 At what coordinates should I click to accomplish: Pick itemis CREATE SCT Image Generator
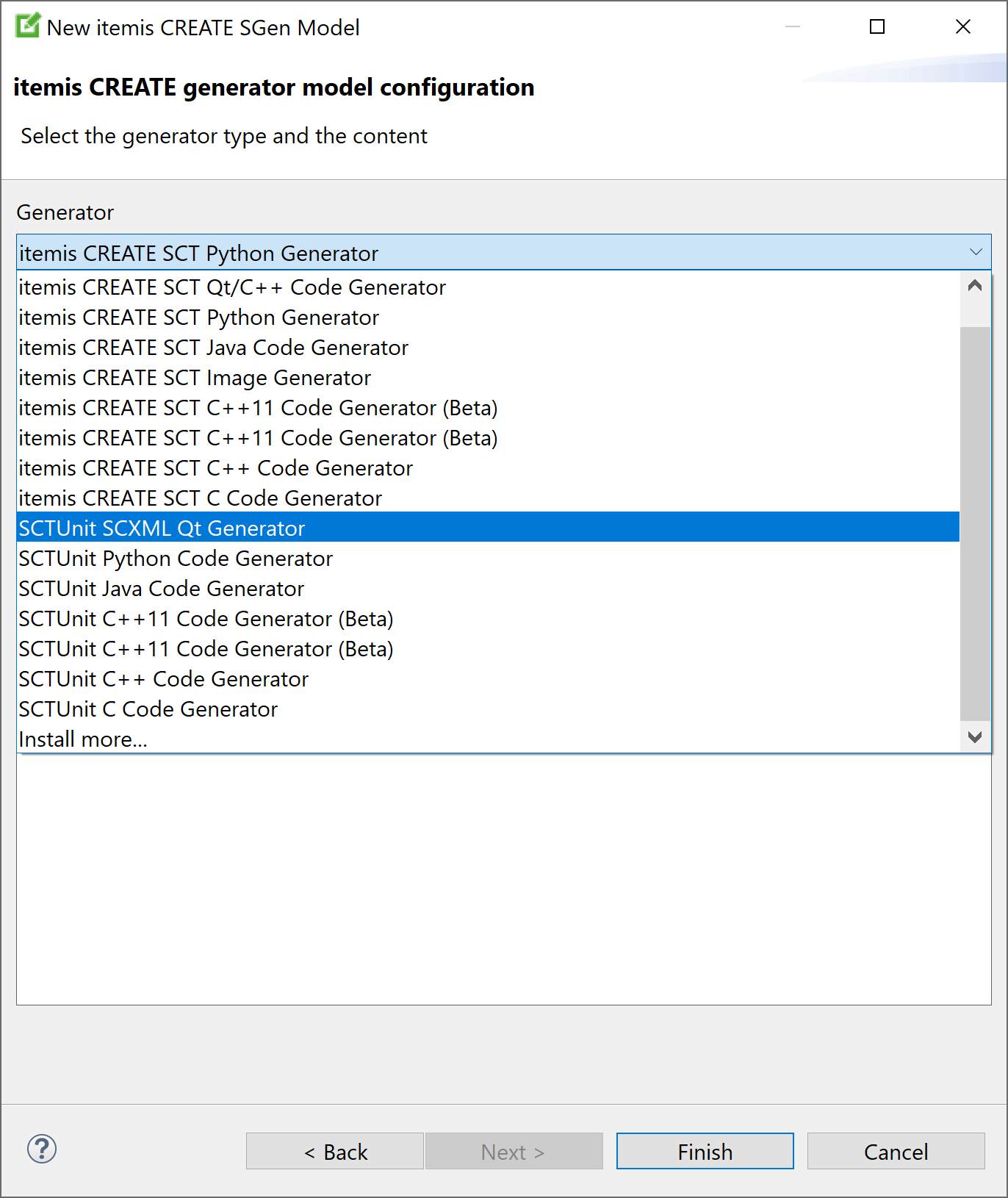click(x=488, y=378)
